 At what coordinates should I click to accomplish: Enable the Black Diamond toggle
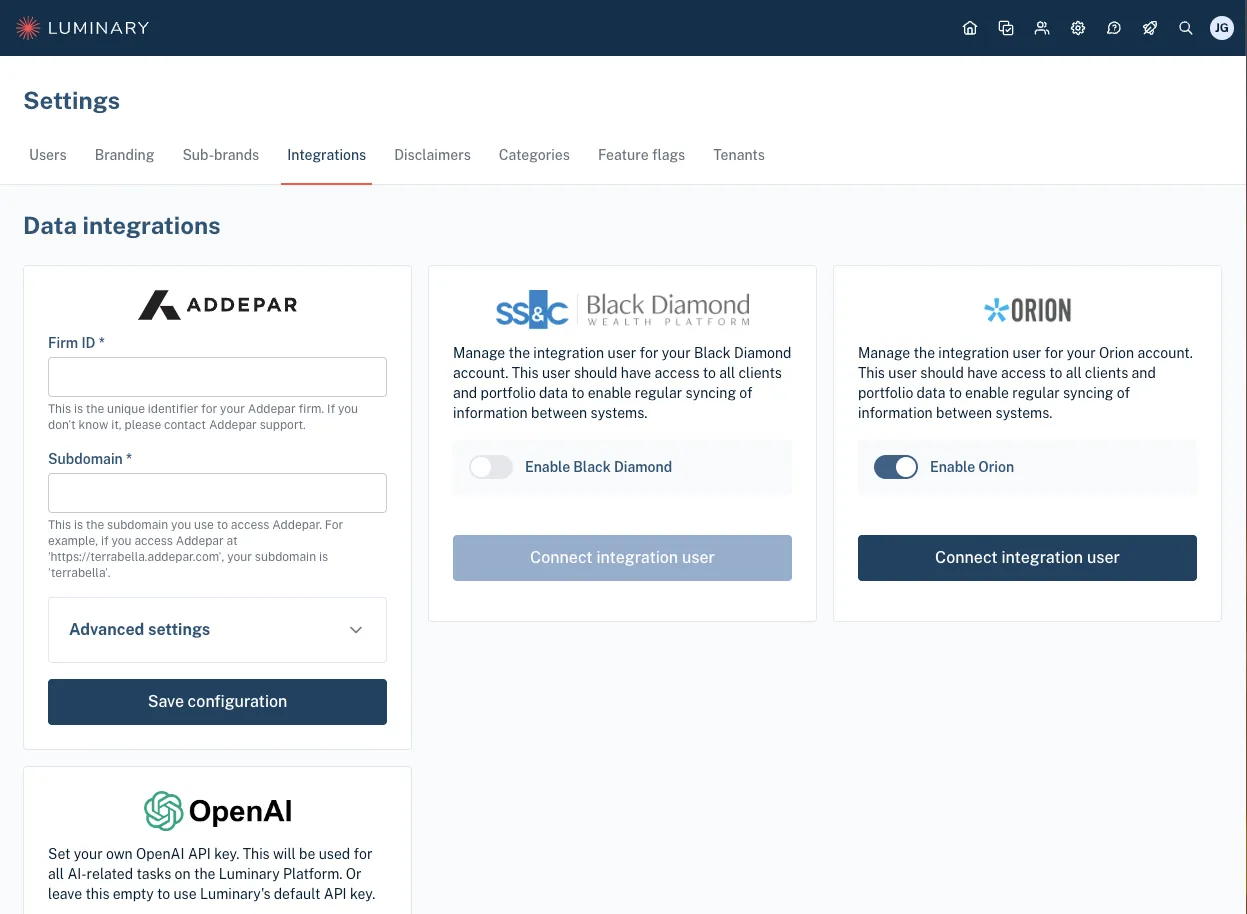(491, 467)
